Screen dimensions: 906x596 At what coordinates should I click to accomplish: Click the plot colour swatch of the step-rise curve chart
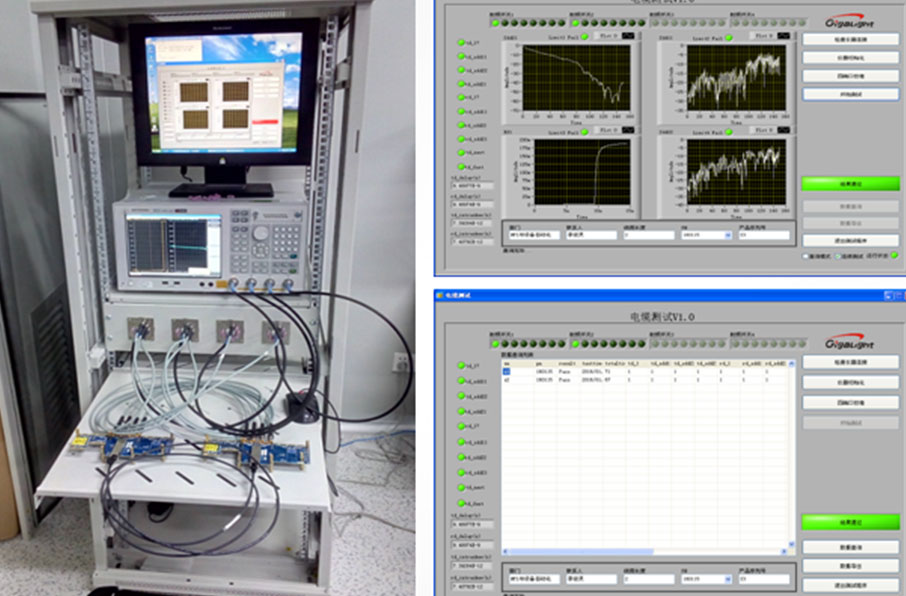click(628, 130)
